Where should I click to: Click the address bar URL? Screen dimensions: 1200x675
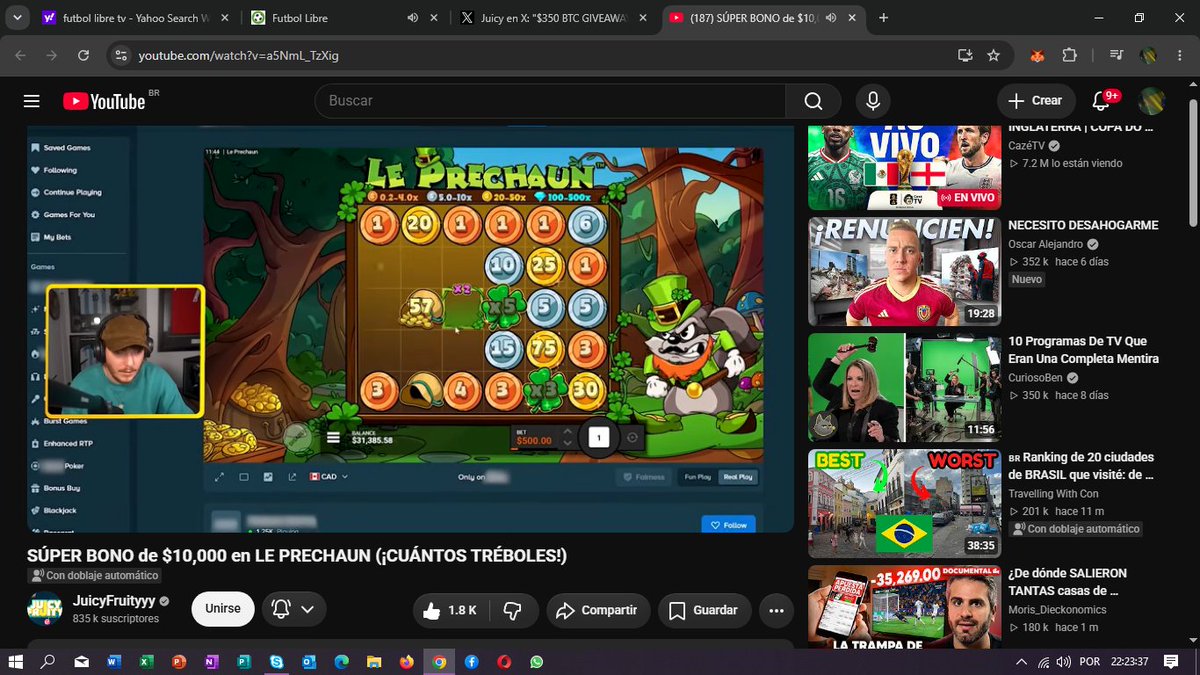(239, 55)
